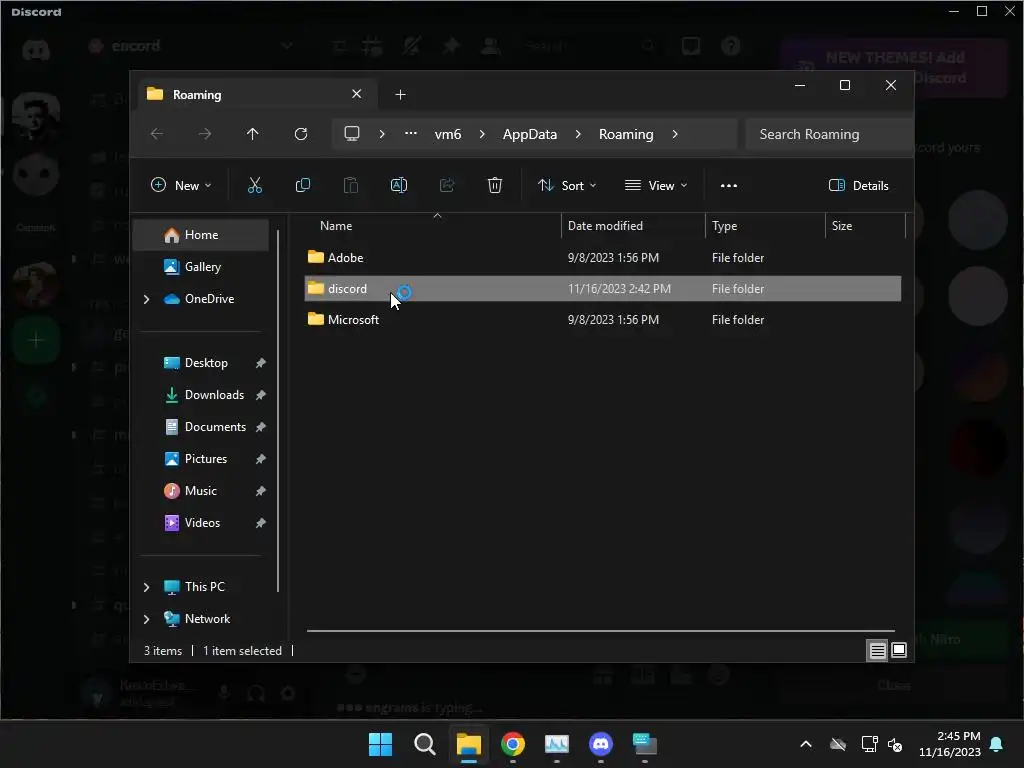The height and width of the screenshot is (768, 1024).
Task: Expand the OneDrive tree node
Action: [x=146, y=299]
